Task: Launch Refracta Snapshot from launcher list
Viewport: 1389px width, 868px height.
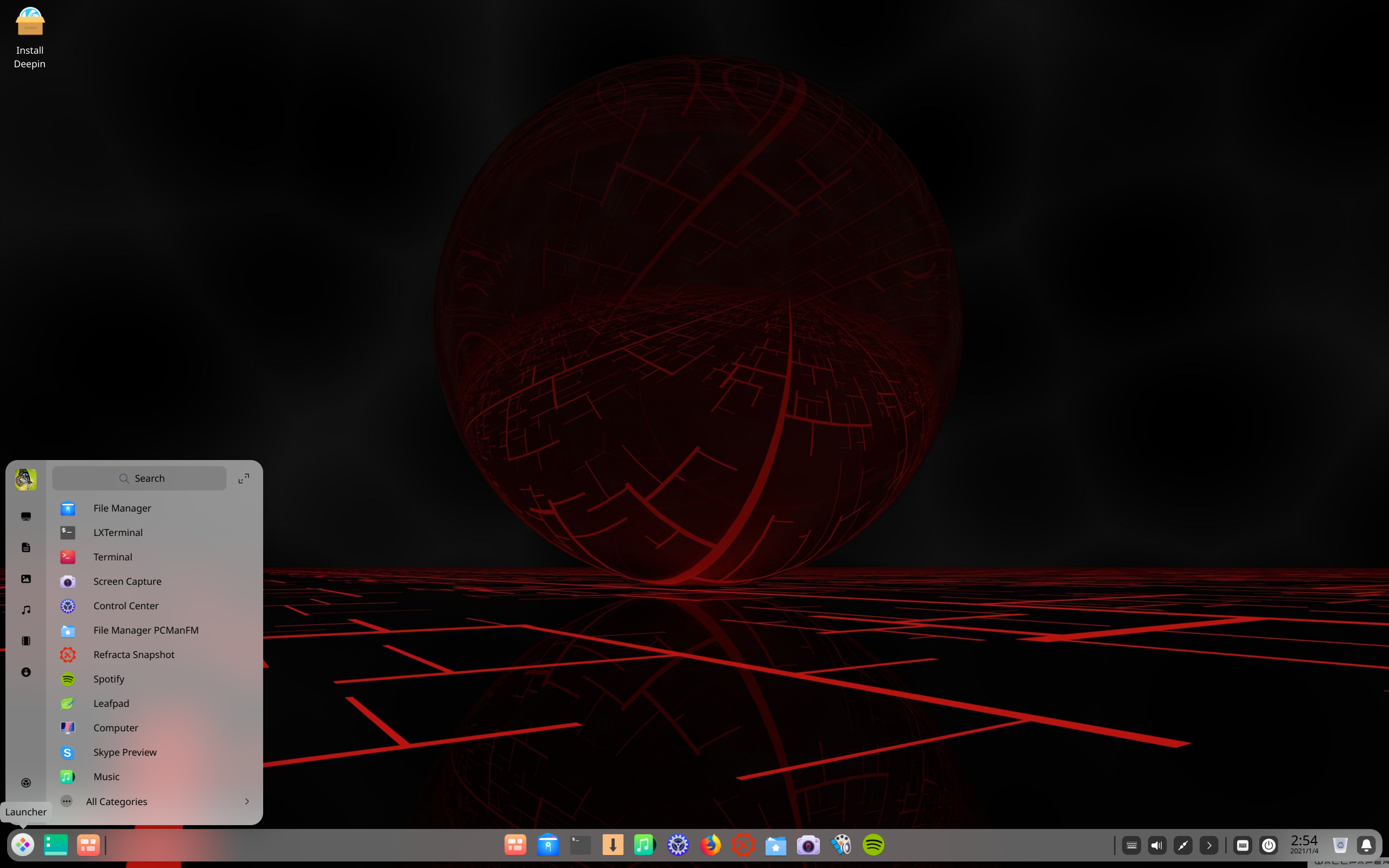Action: [x=155, y=654]
